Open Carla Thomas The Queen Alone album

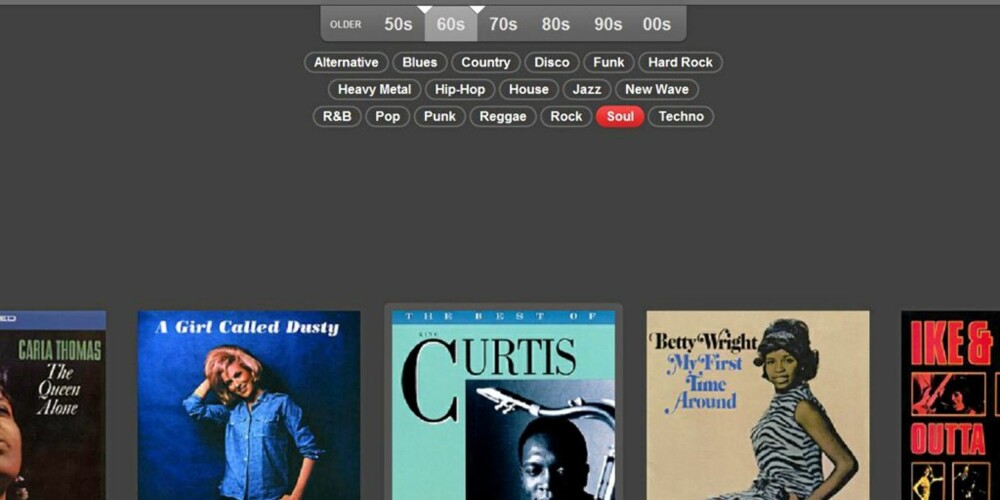53,406
